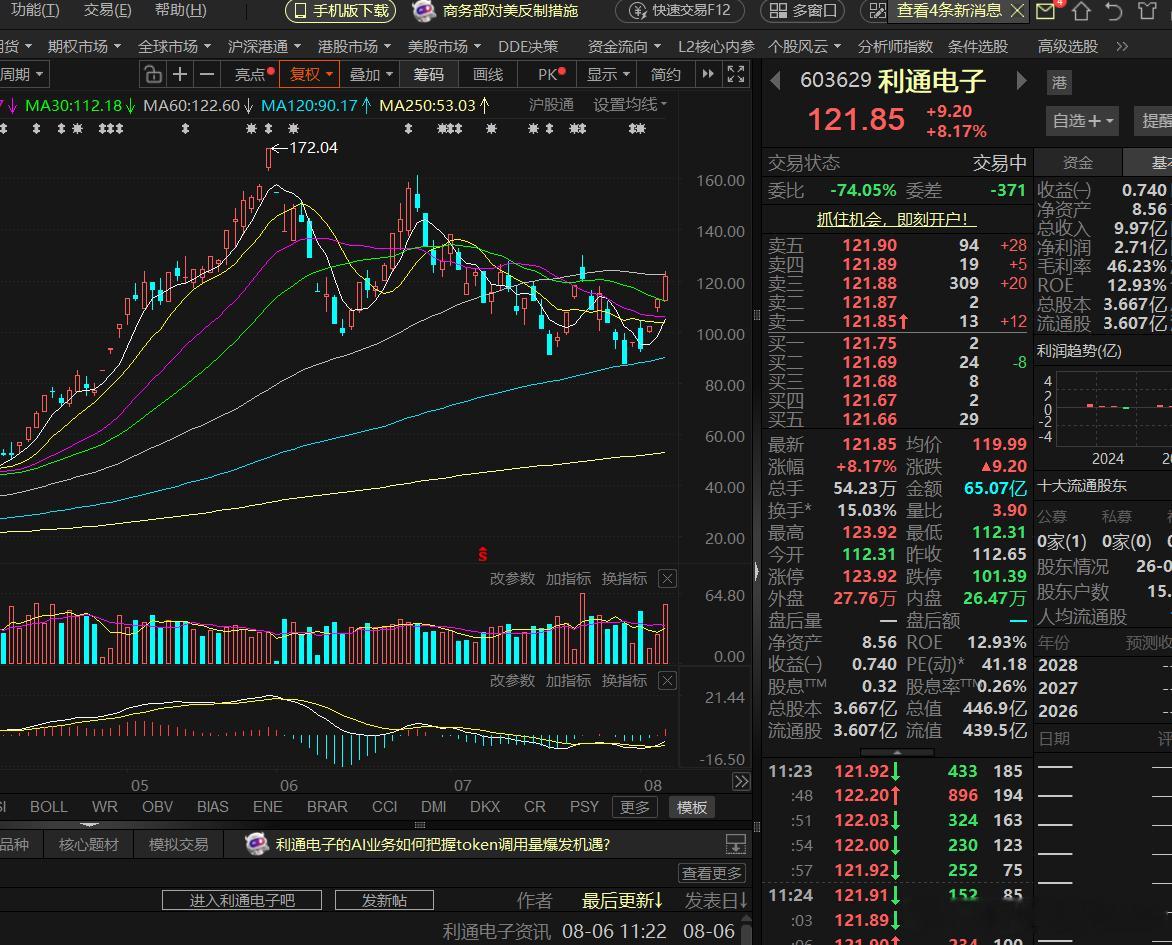Click 发新帖 button
The image size is (1172, 945).
pos(384,900)
